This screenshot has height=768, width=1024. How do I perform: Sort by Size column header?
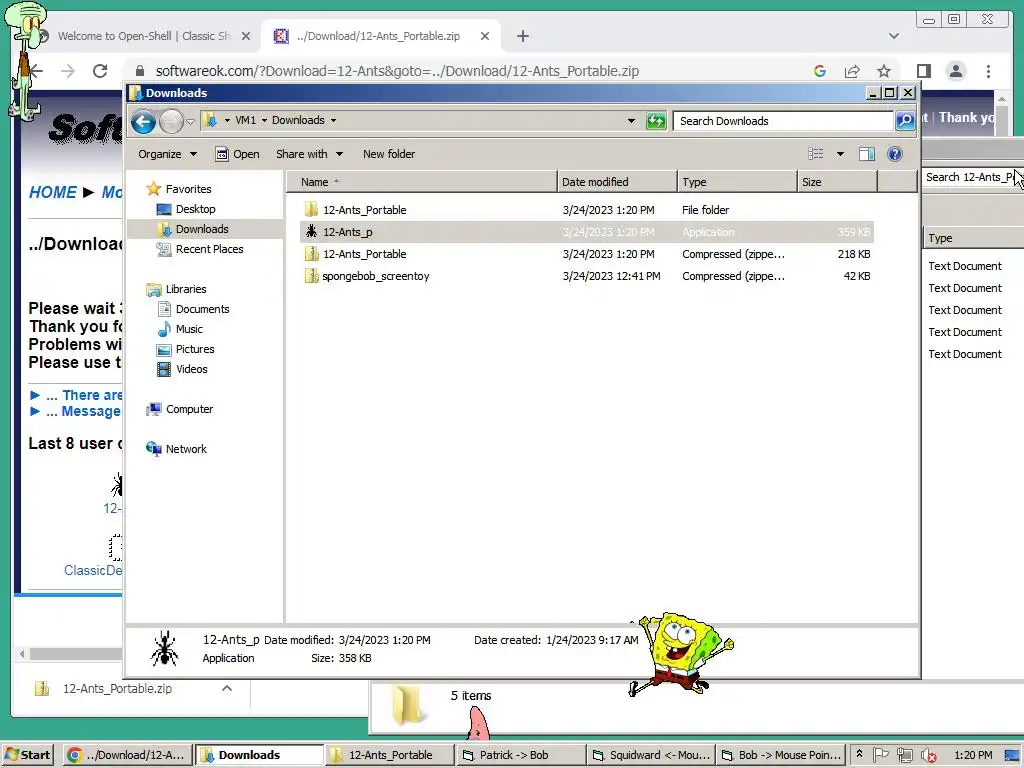(837, 182)
